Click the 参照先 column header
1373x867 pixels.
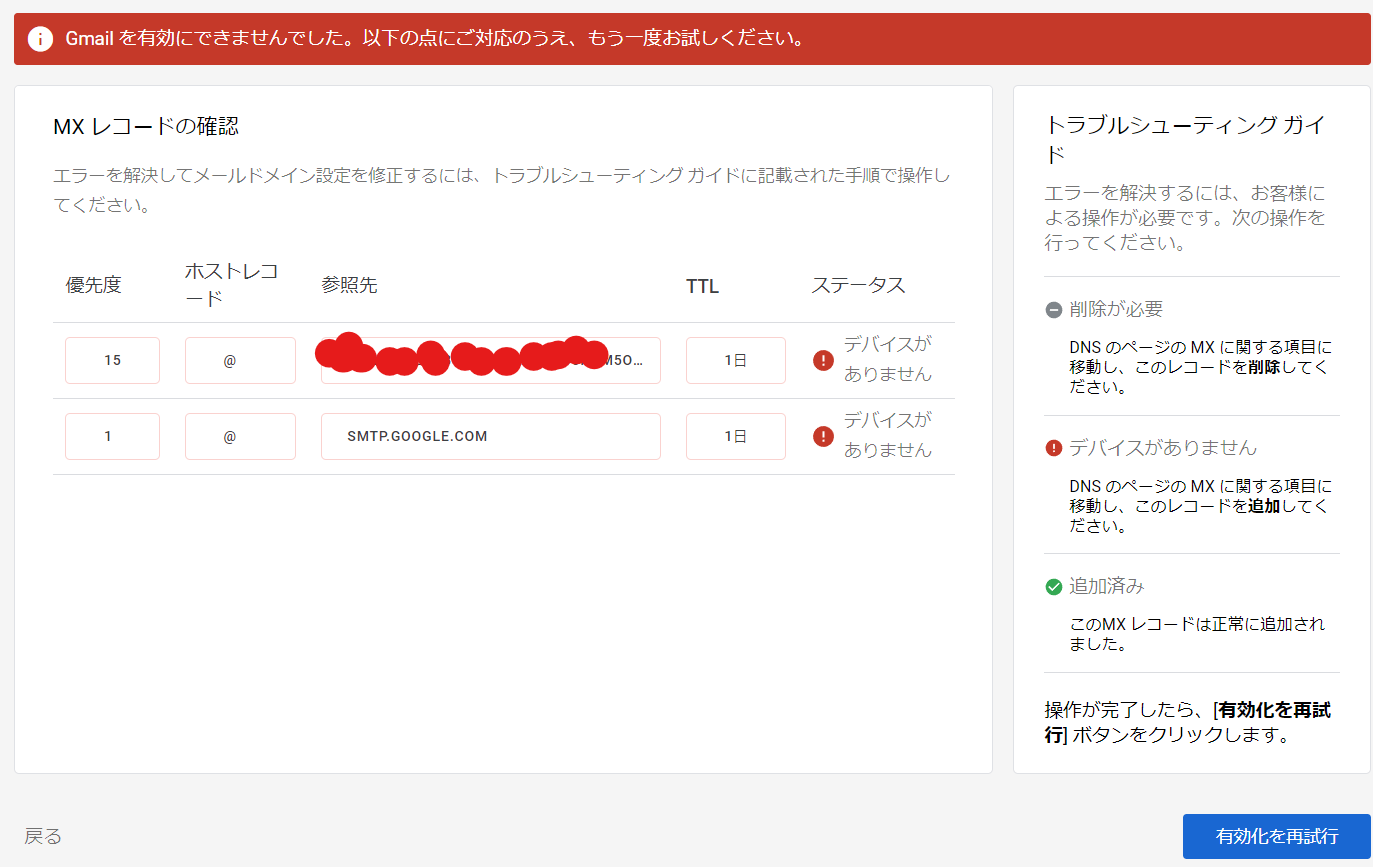coord(349,285)
